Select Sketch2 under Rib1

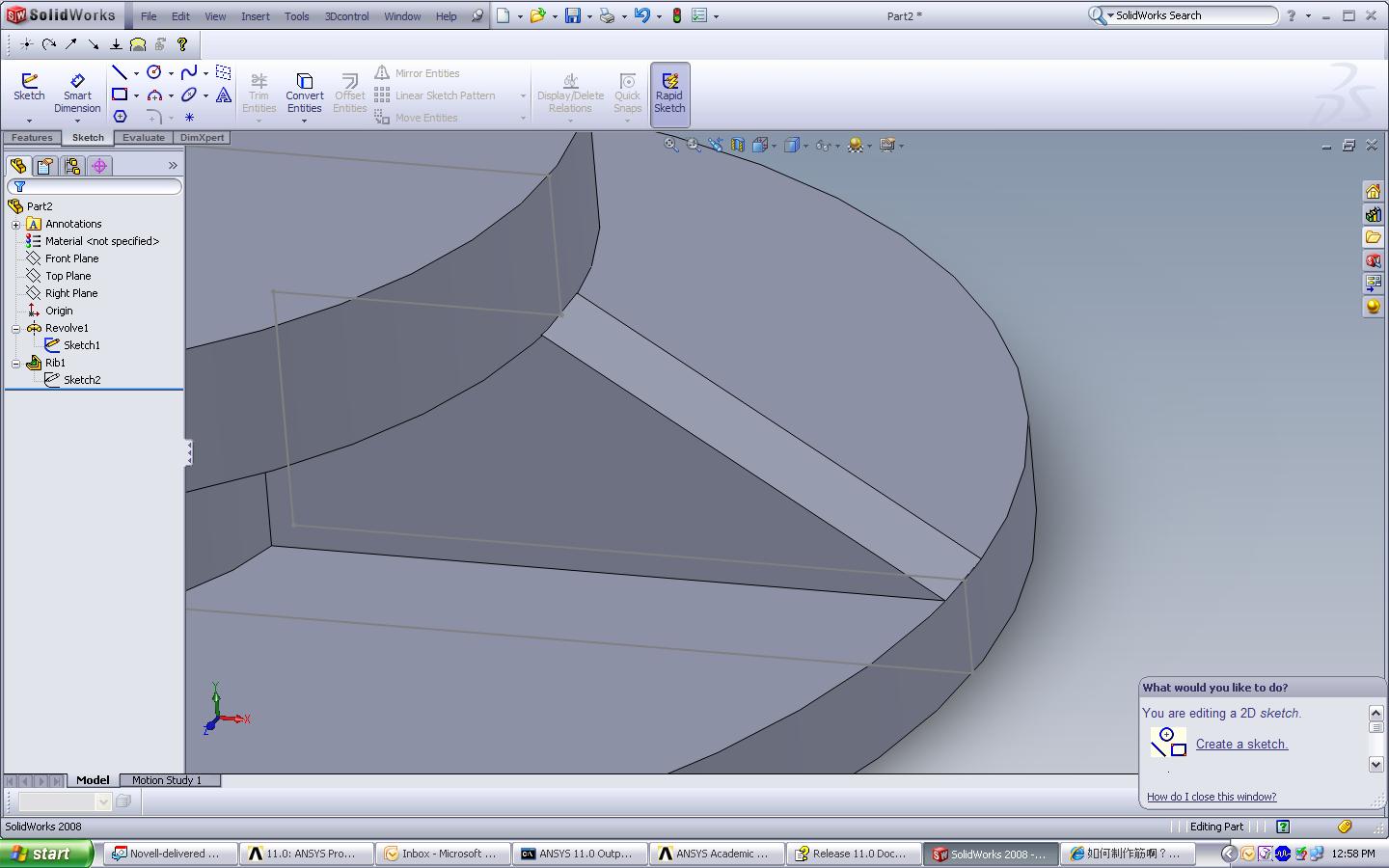pos(82,380)
